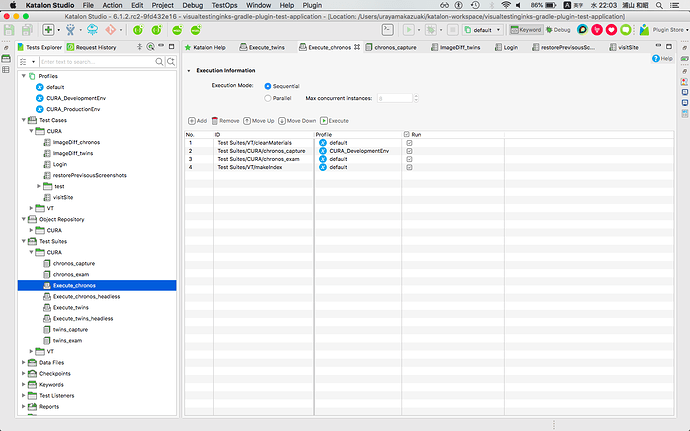Switch to Debug perspective
The height and width of the screenshot is (431, 690).
(558, 30)
